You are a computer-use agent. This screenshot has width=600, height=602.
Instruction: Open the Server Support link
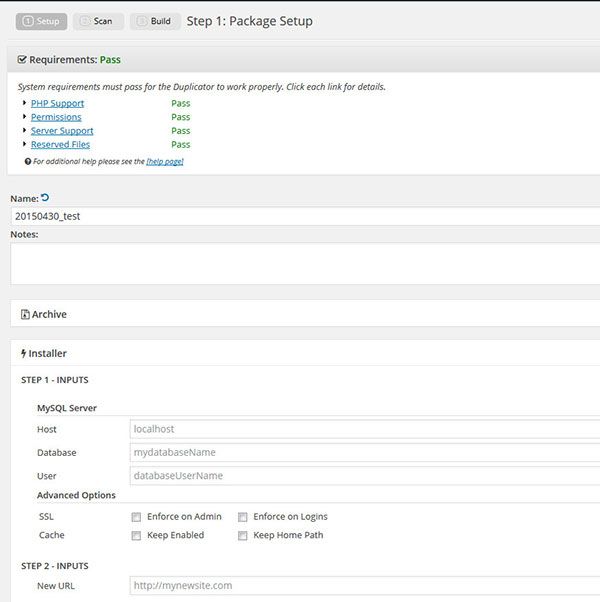tap(62, 131)
